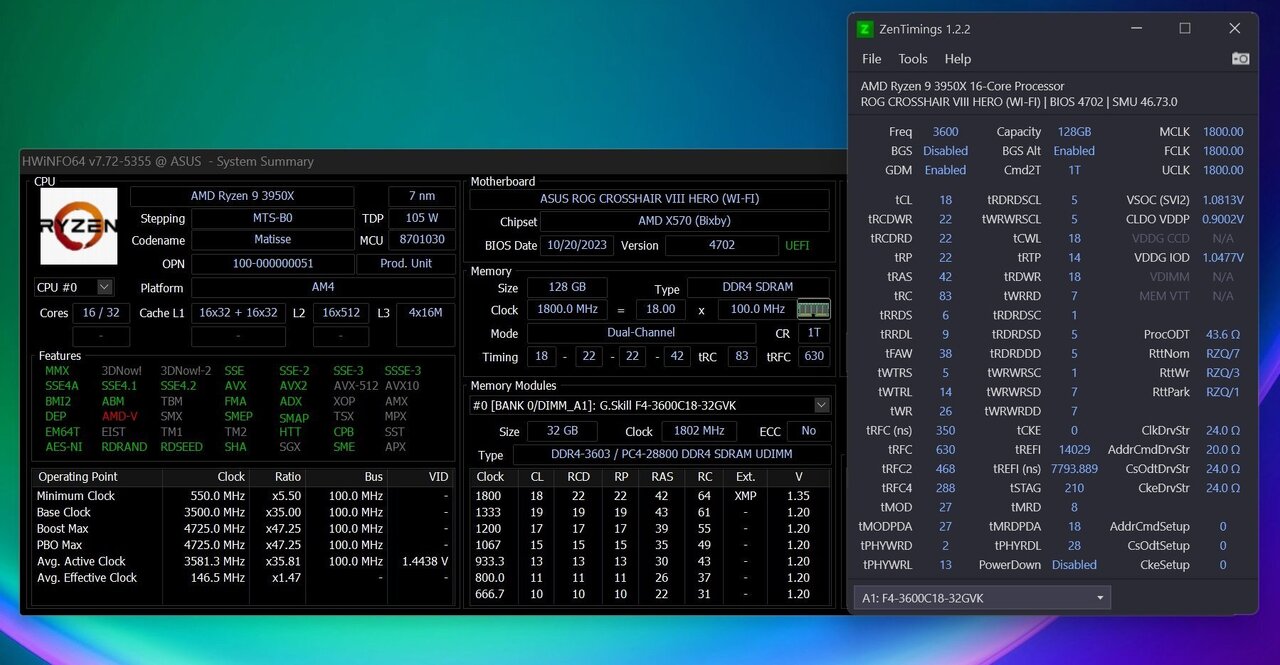Open the File menu in ZenTimings
This screenshot has height=665, width=1280.
click(x=872, y=59)
